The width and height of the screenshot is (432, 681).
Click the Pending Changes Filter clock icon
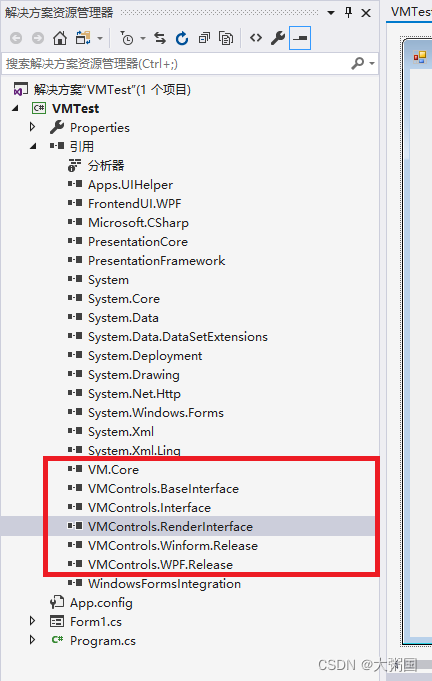127,38
